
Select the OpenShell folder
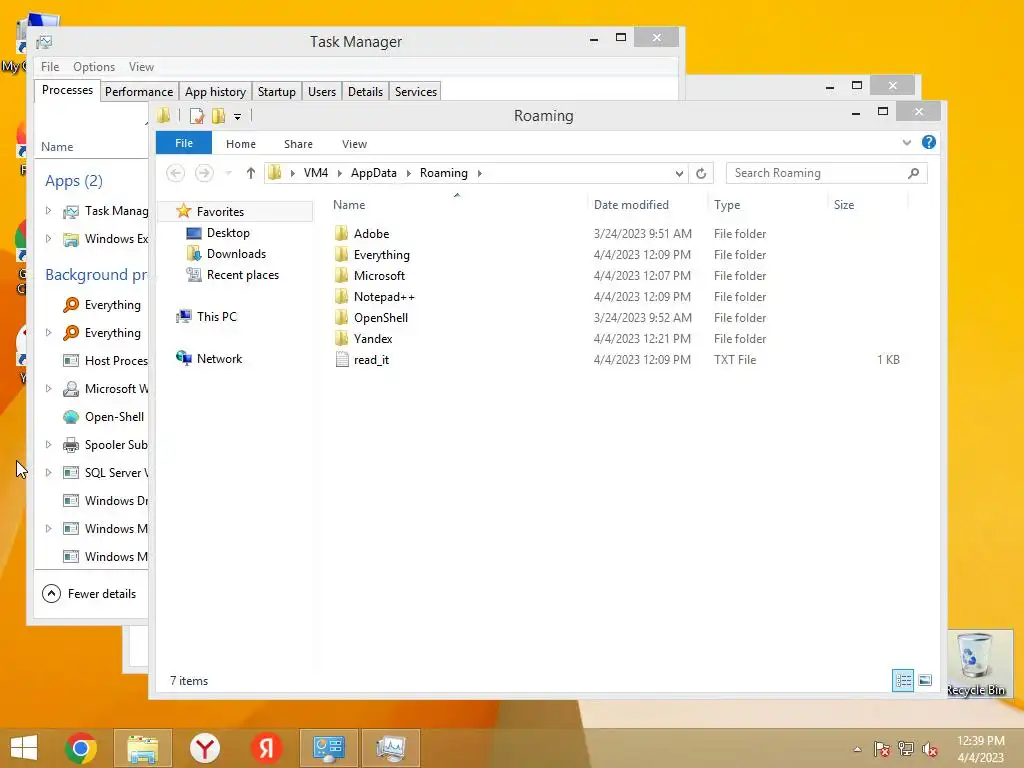380,317
